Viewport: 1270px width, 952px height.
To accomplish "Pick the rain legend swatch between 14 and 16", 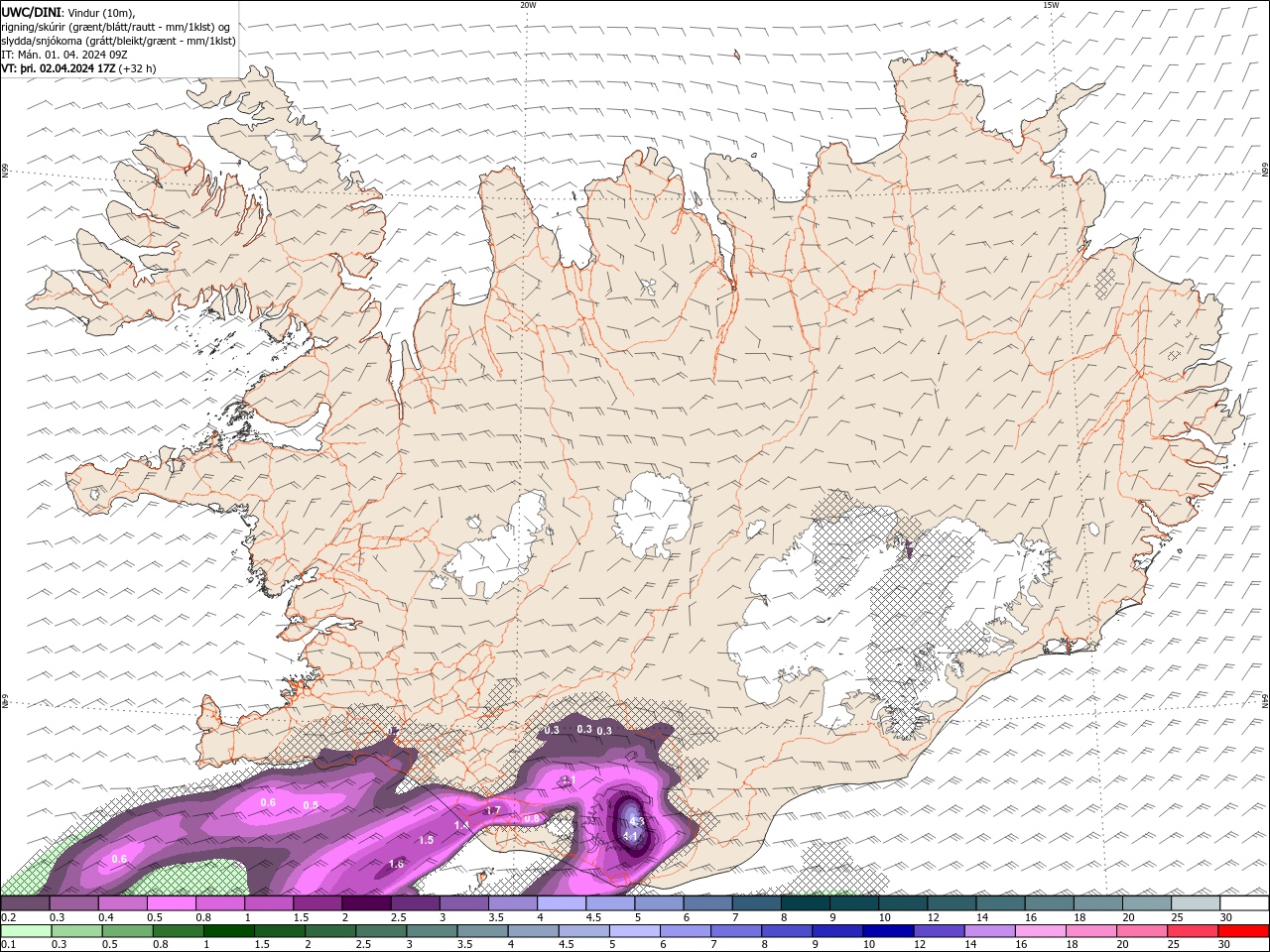I will click(x=990, y=931).
